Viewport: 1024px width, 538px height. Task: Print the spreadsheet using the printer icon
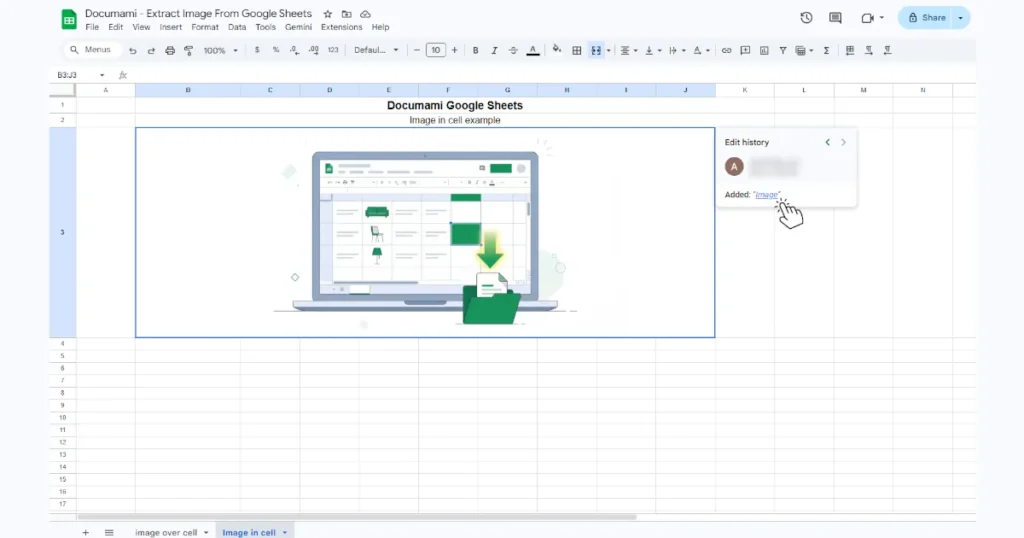[170, 50]
